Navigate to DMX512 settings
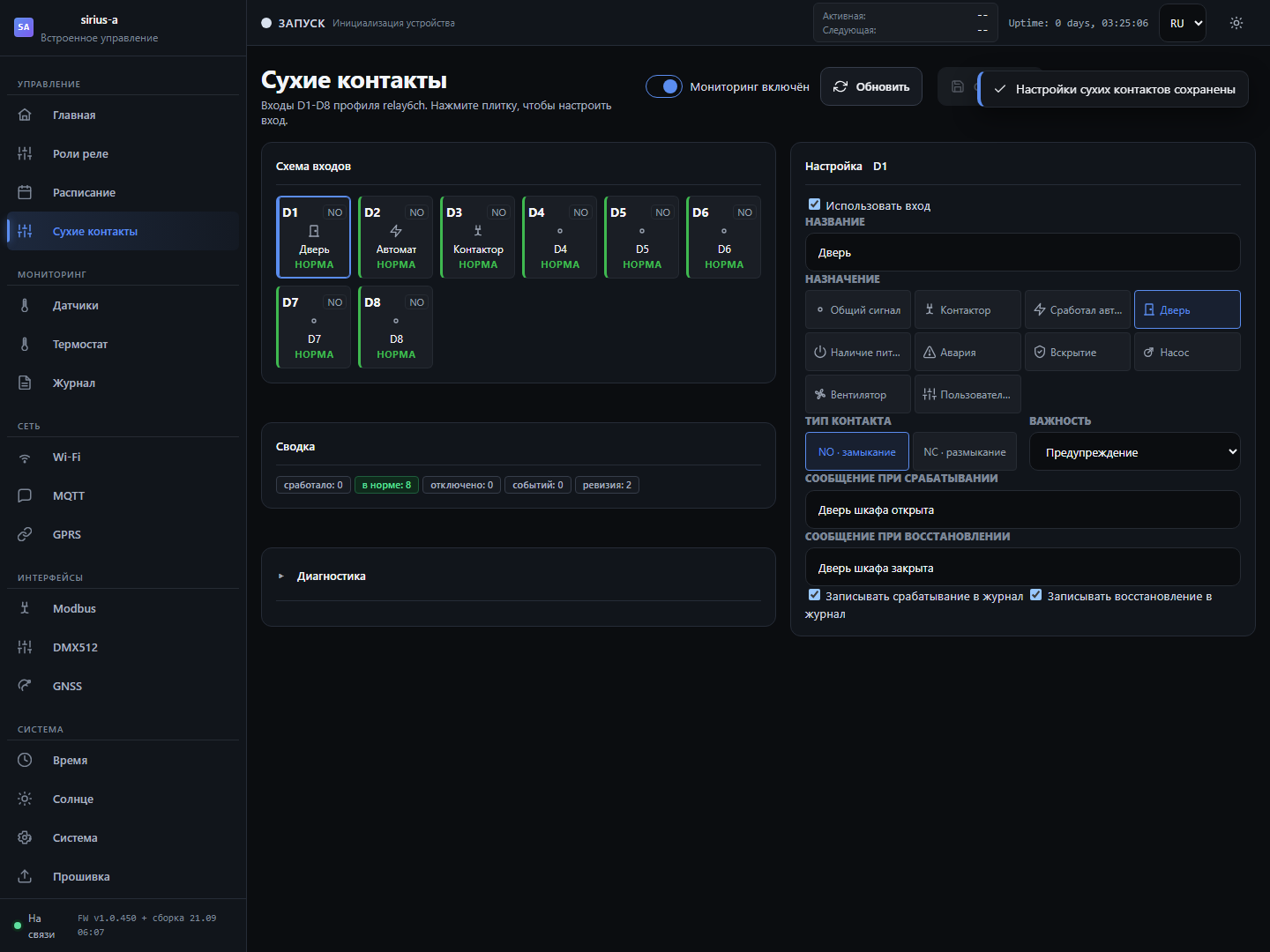 pos(123,647)
